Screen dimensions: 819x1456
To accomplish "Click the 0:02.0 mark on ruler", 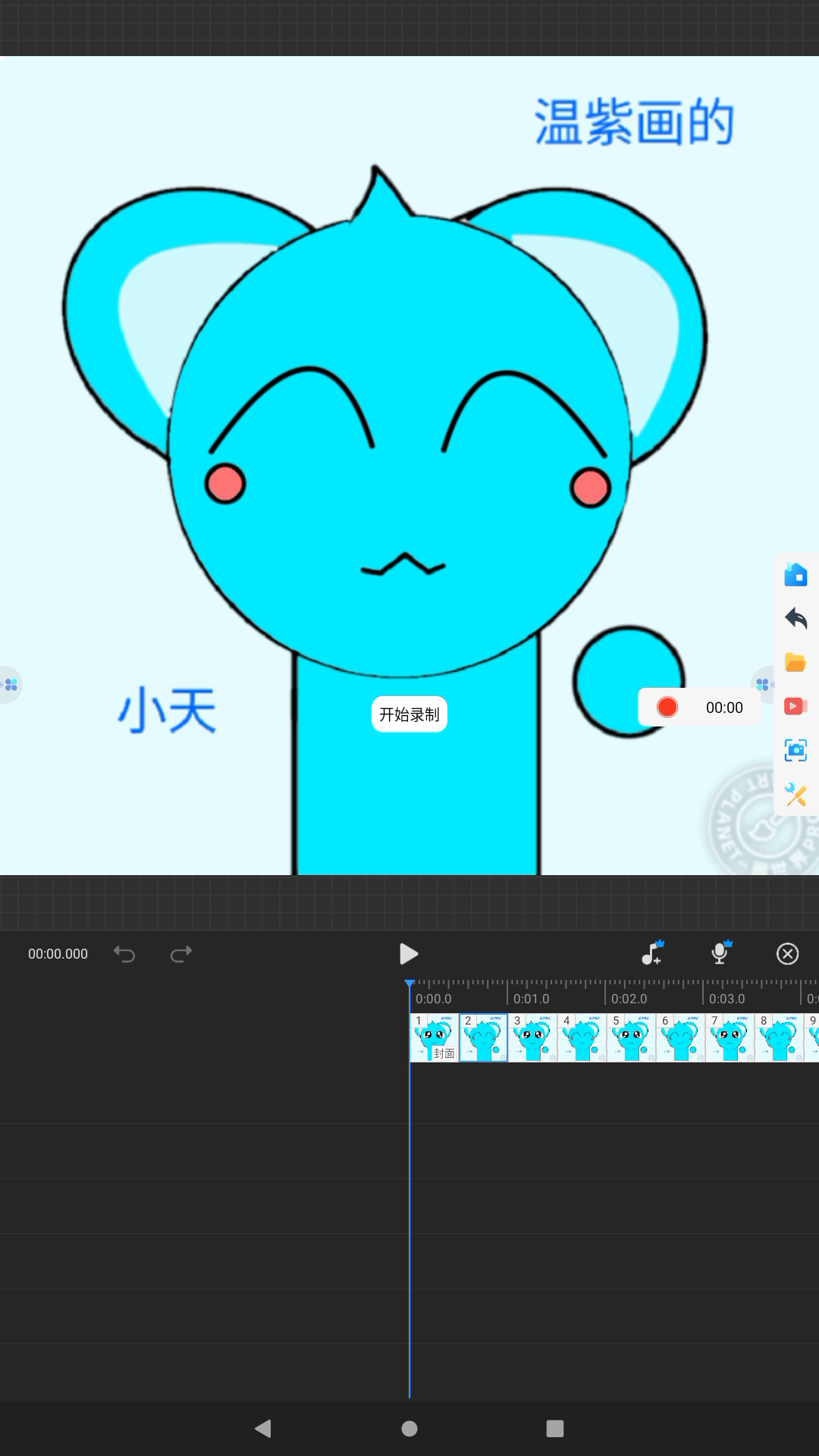I will 629,998.
